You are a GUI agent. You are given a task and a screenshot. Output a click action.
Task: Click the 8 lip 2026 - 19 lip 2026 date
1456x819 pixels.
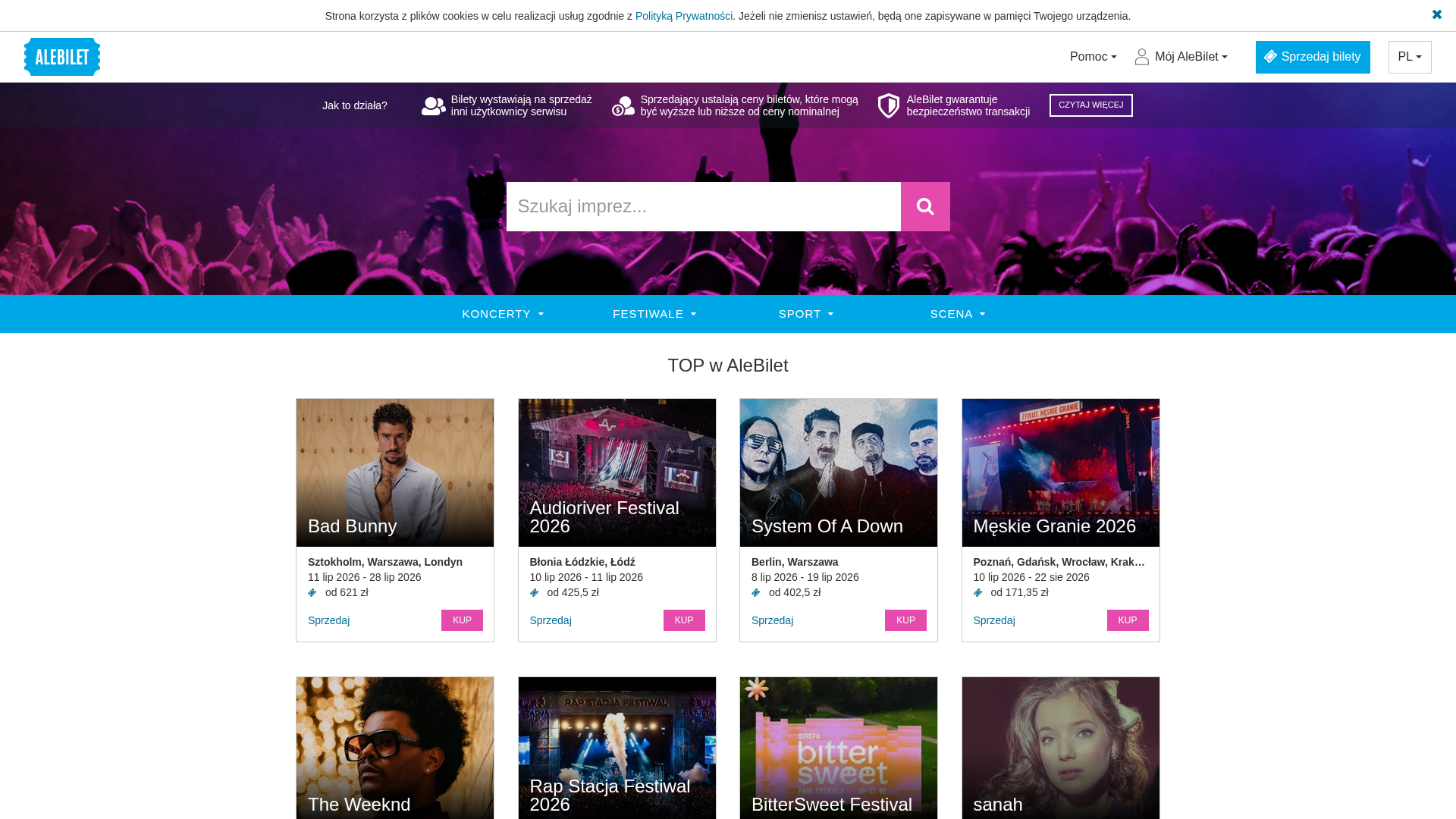click(x=805, y=577)
